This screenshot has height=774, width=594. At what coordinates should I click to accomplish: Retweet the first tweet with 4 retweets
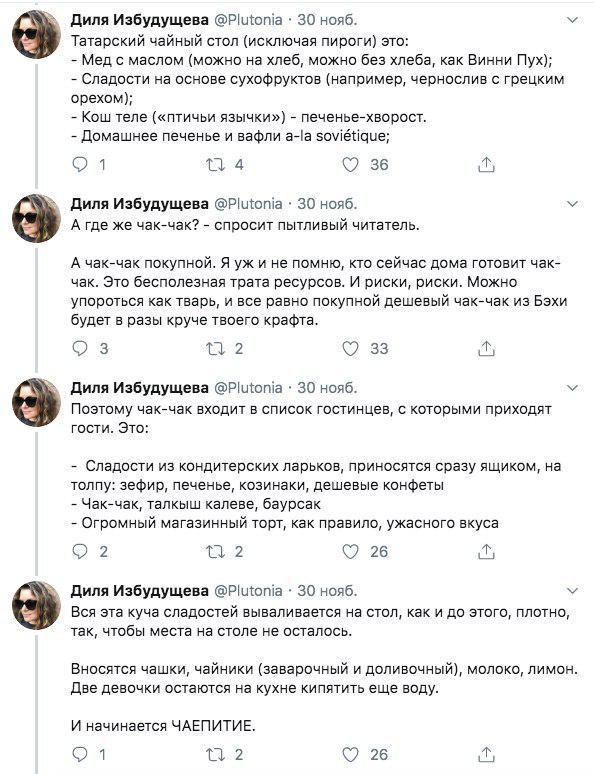pos(215,164)
